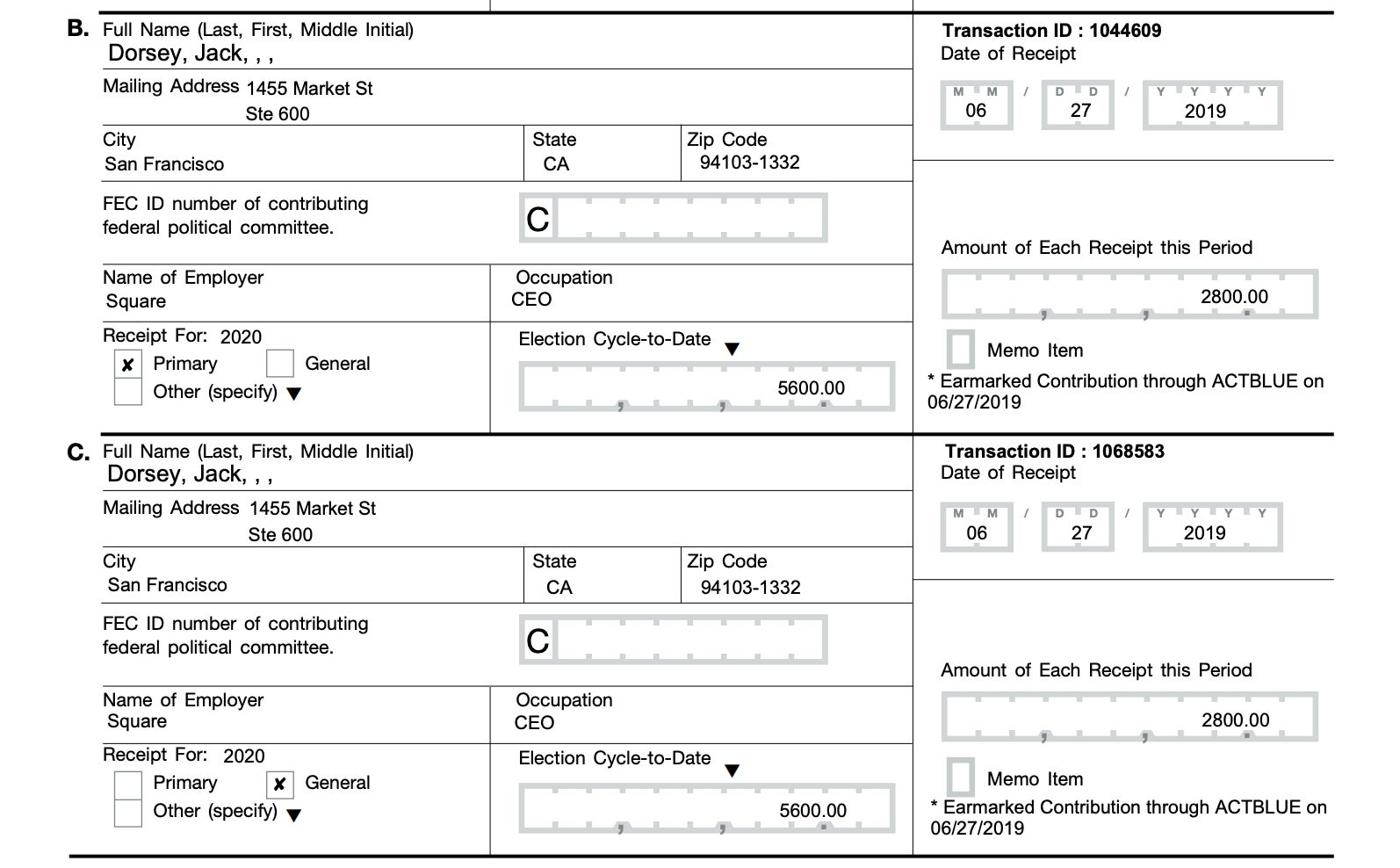Open Election Cycle-to-Date arrow in section C
This screenshot has height=868, width=1400.
pos(732,770)
